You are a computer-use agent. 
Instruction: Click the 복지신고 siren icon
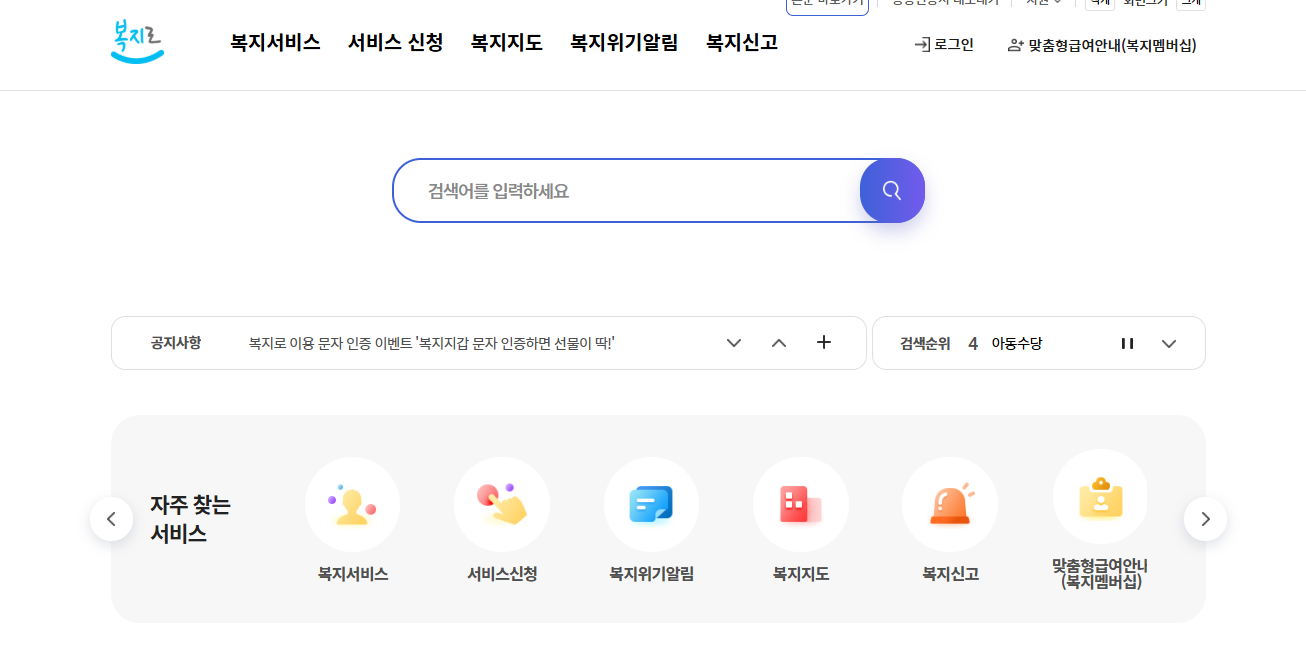point(950,504)
